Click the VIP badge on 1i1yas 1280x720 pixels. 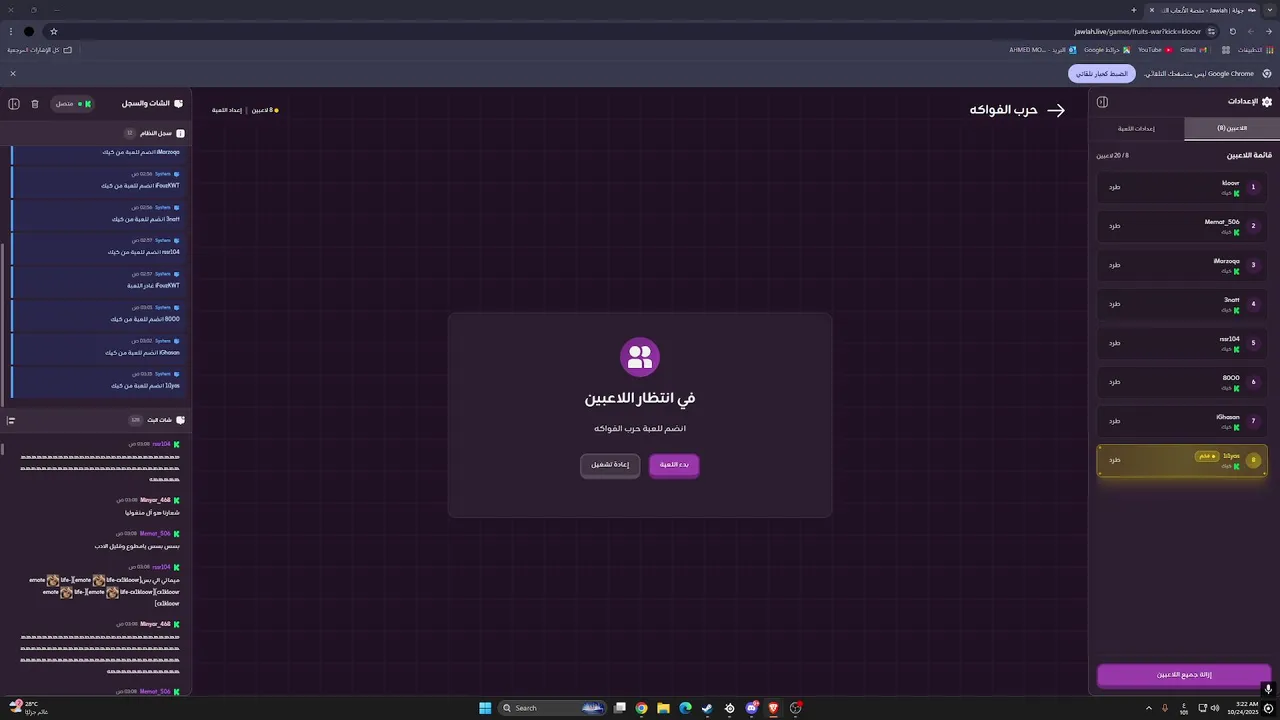coord(1206,456)
